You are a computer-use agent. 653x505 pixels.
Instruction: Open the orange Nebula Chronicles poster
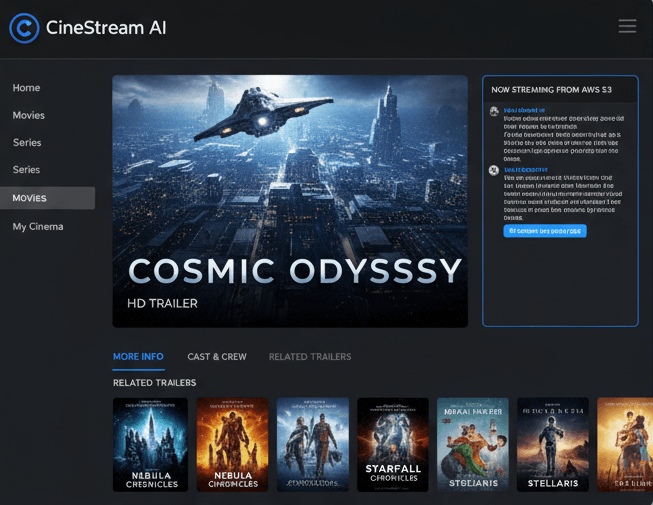point(232,445)
